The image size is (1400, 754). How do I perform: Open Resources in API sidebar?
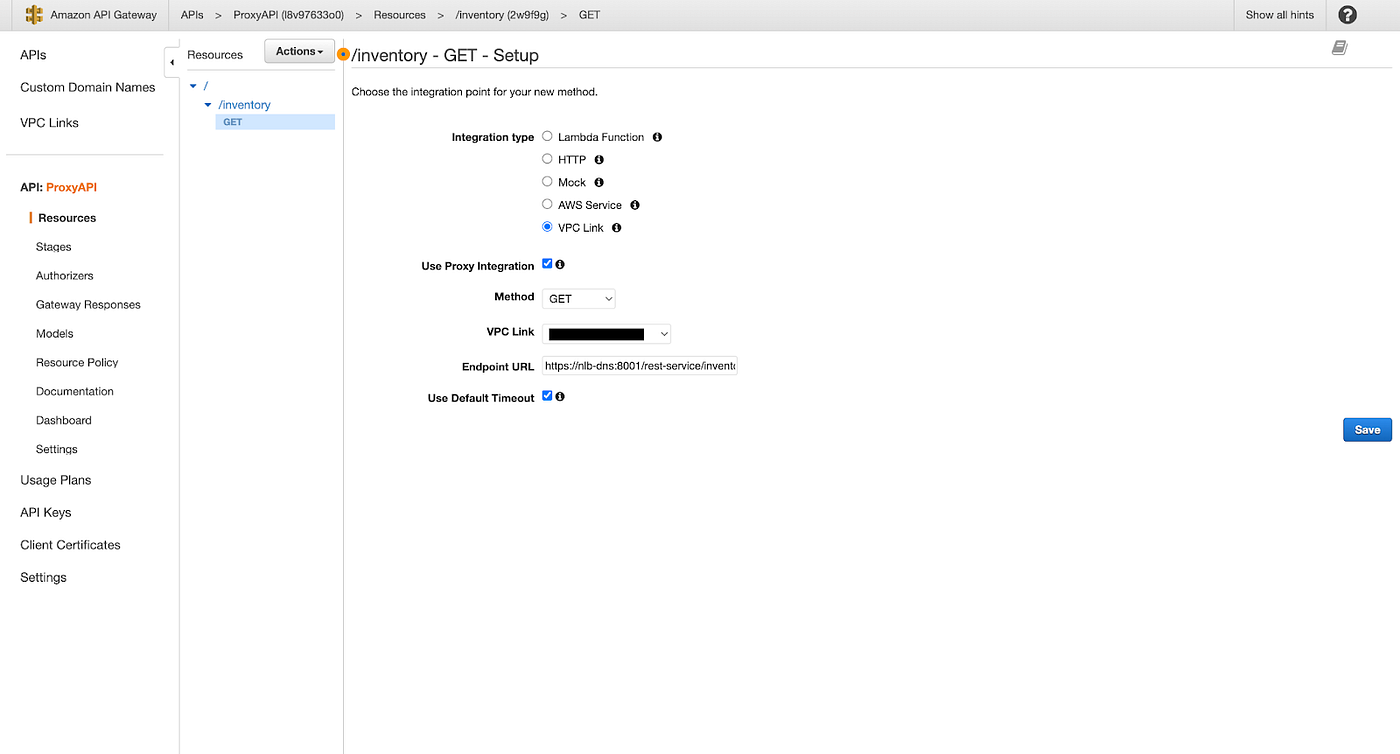[x=67, y=218]
